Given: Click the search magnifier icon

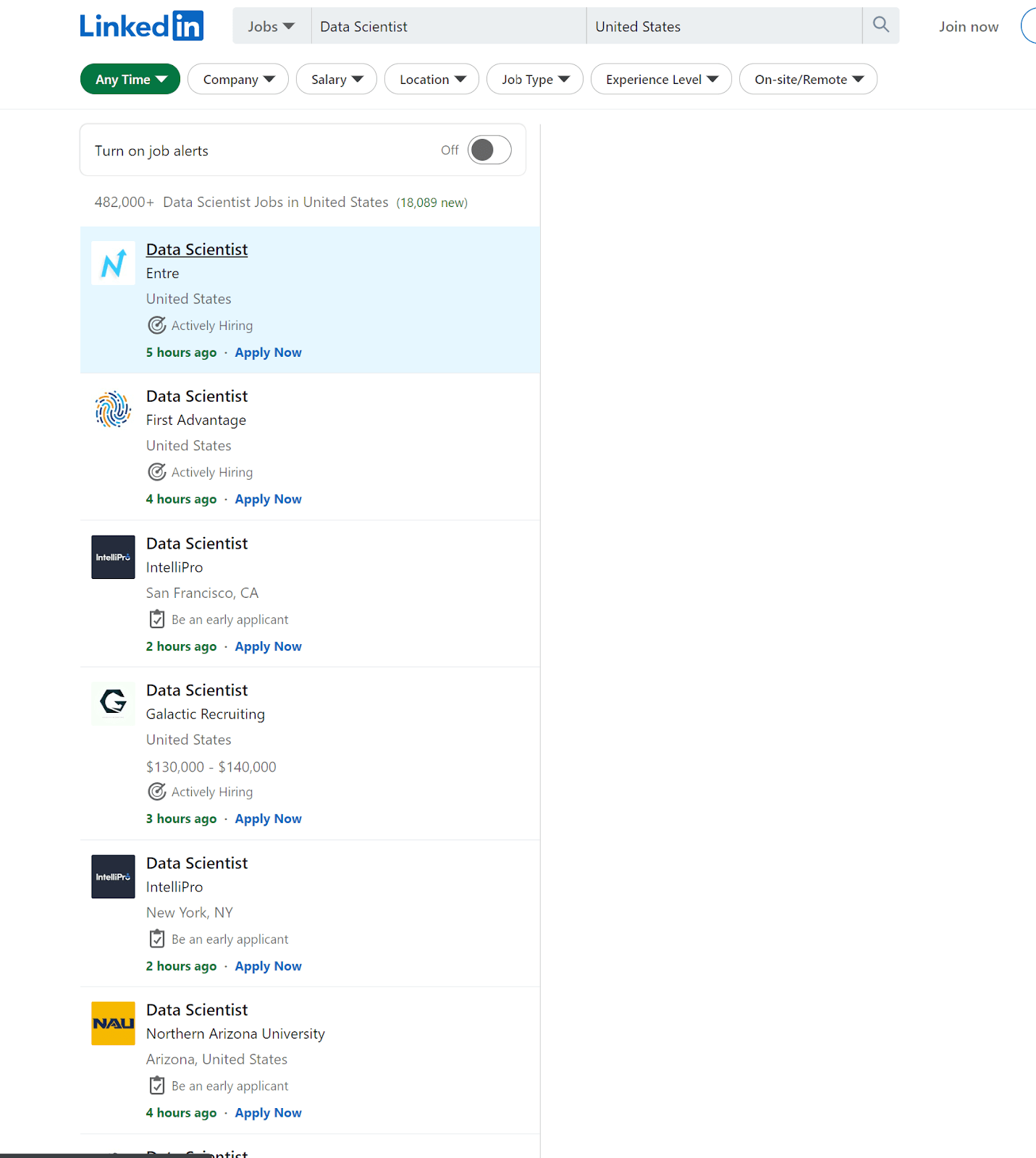Looking at the screenshot, I should pyautogui.click(x=880, y=25).
